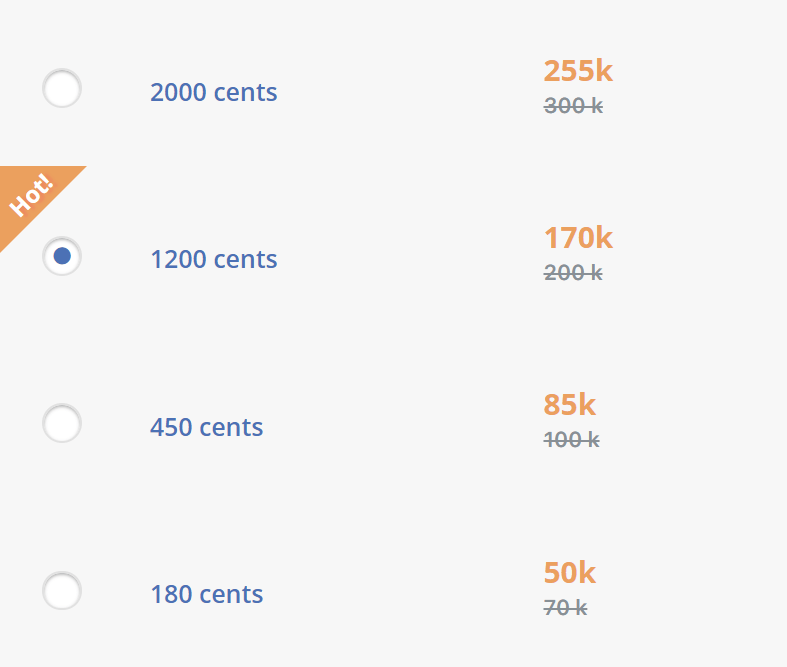Click the crossed-out 100 k price
Viewport: 787px width, 667px height.
(x=572, y=440)
